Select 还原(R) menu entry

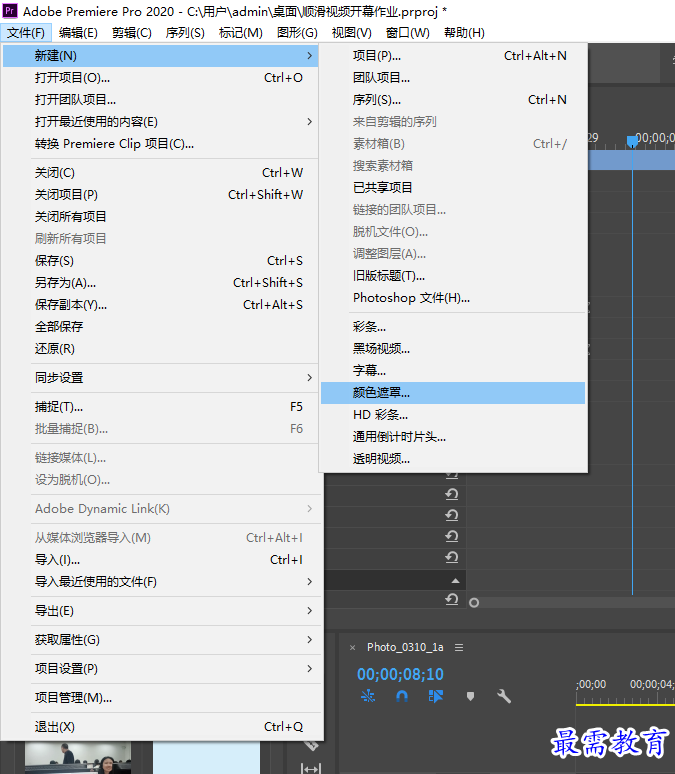click(160, 348)
